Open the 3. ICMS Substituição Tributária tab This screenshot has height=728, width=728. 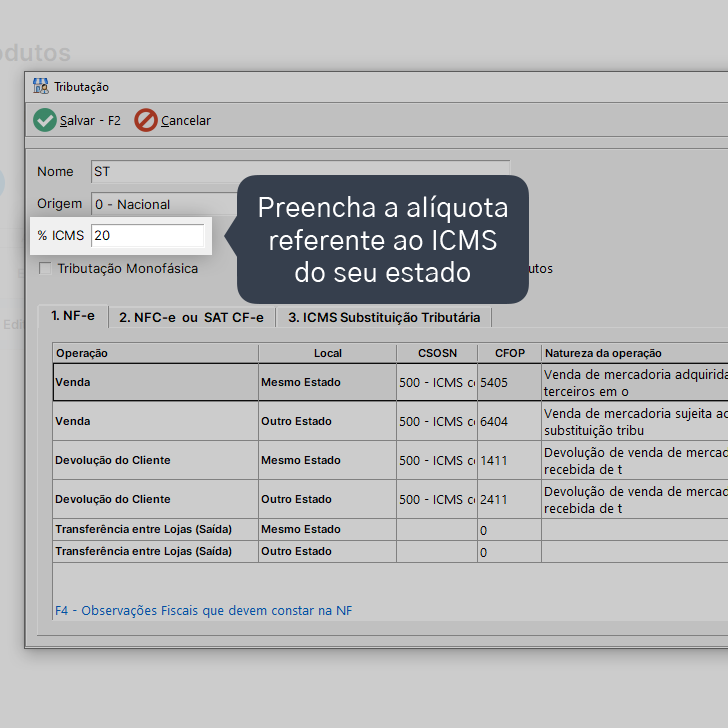(384, 317)
